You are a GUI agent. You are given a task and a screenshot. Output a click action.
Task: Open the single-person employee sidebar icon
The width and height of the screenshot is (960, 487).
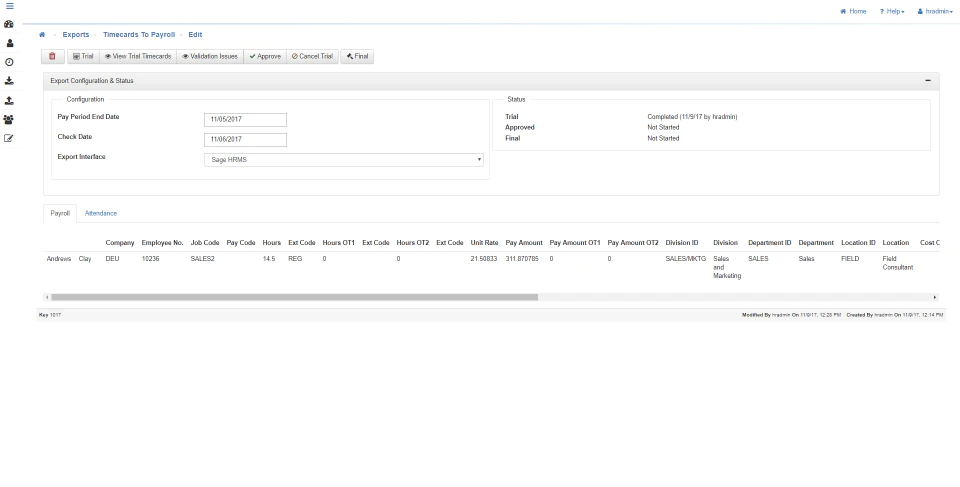click(x=9, y=43)
